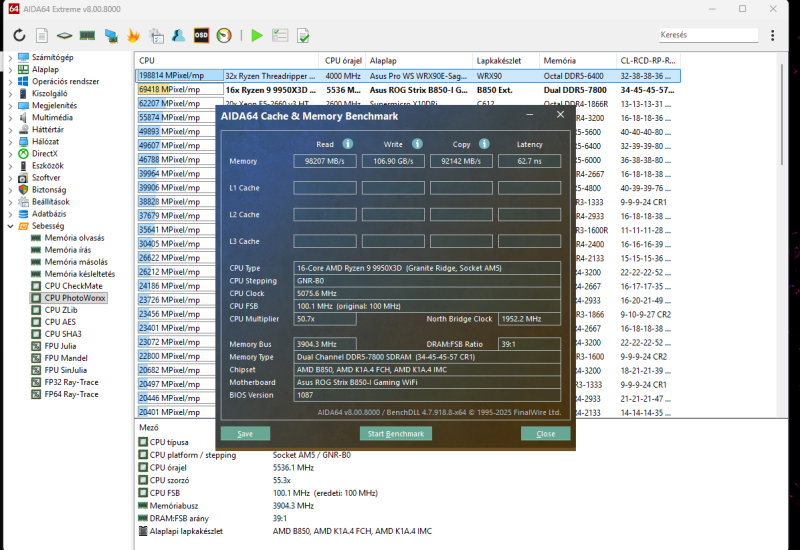Image resolution: width=800 pixels, height=550 pixels.
Task: Launch the flame stability test icon
Action: click(133, 35)
